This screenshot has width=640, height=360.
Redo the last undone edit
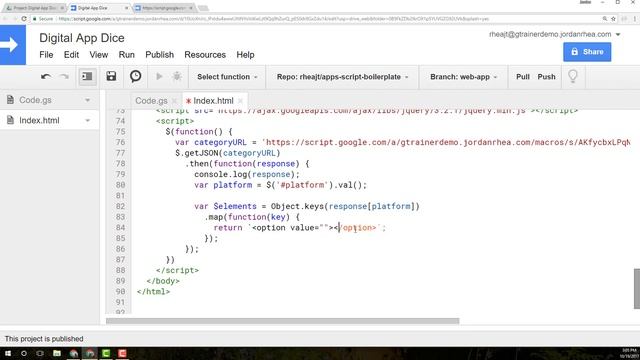64,77
